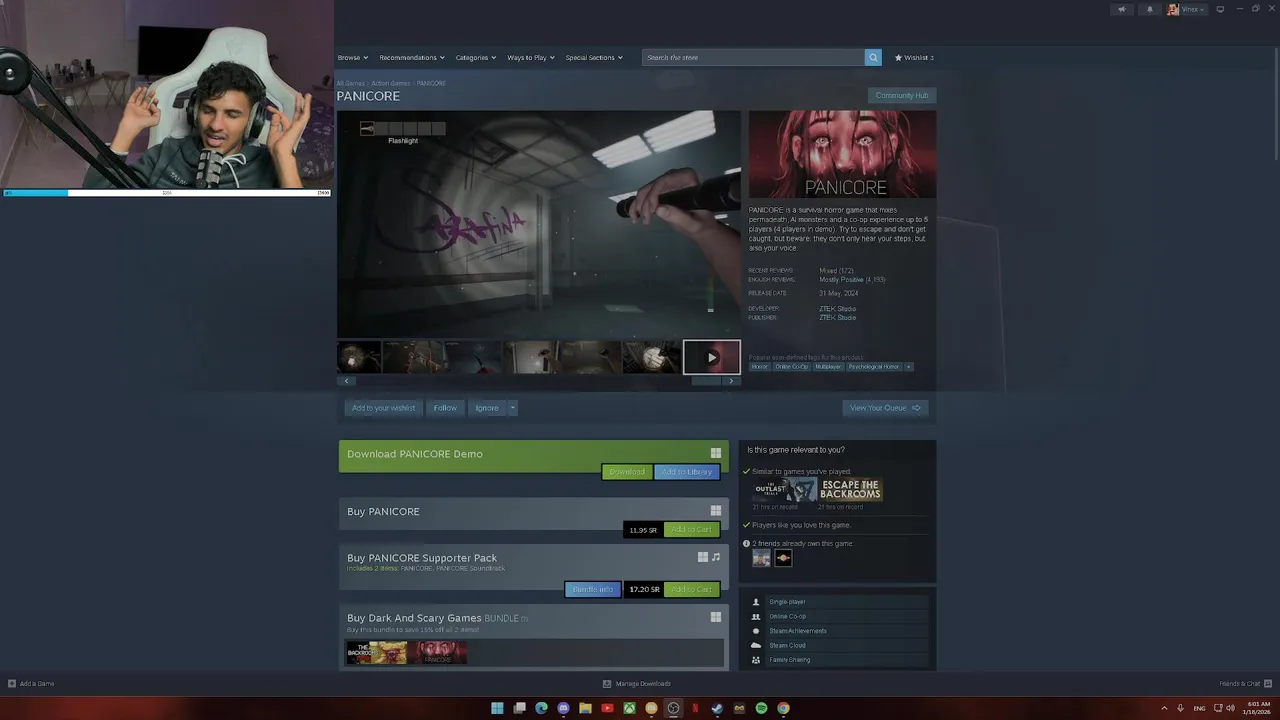Open the Browse dropdown menu
The width and height of the screenshot is (1280, 720).
353,57
